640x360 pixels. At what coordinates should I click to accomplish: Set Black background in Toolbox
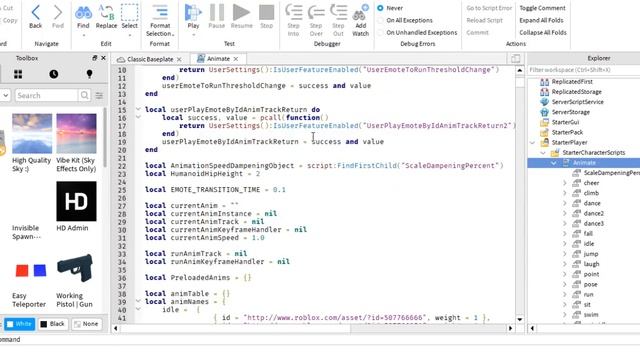53,324
